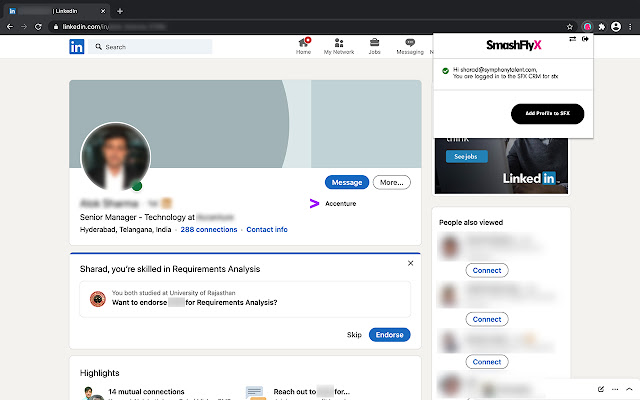Bookmark this page with the star
Image resolution: width=640 pixels, height=400 pixels.
[x=570, y=27]
